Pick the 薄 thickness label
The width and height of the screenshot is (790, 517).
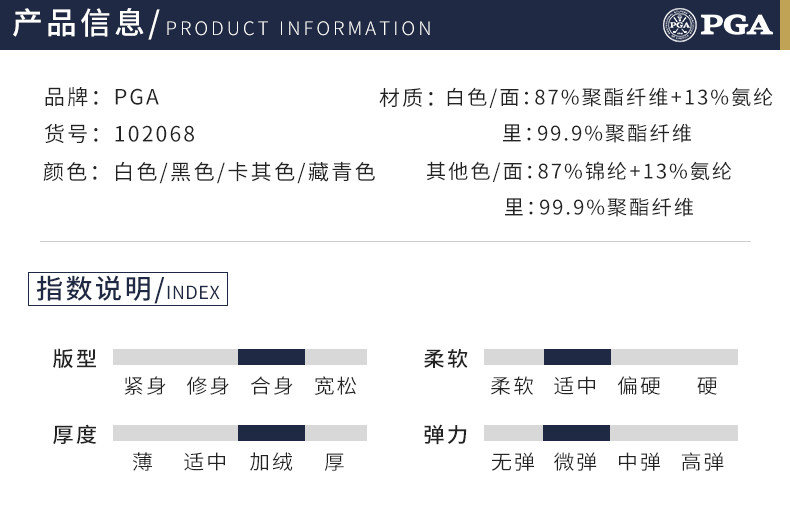click(x=143, y=462)
